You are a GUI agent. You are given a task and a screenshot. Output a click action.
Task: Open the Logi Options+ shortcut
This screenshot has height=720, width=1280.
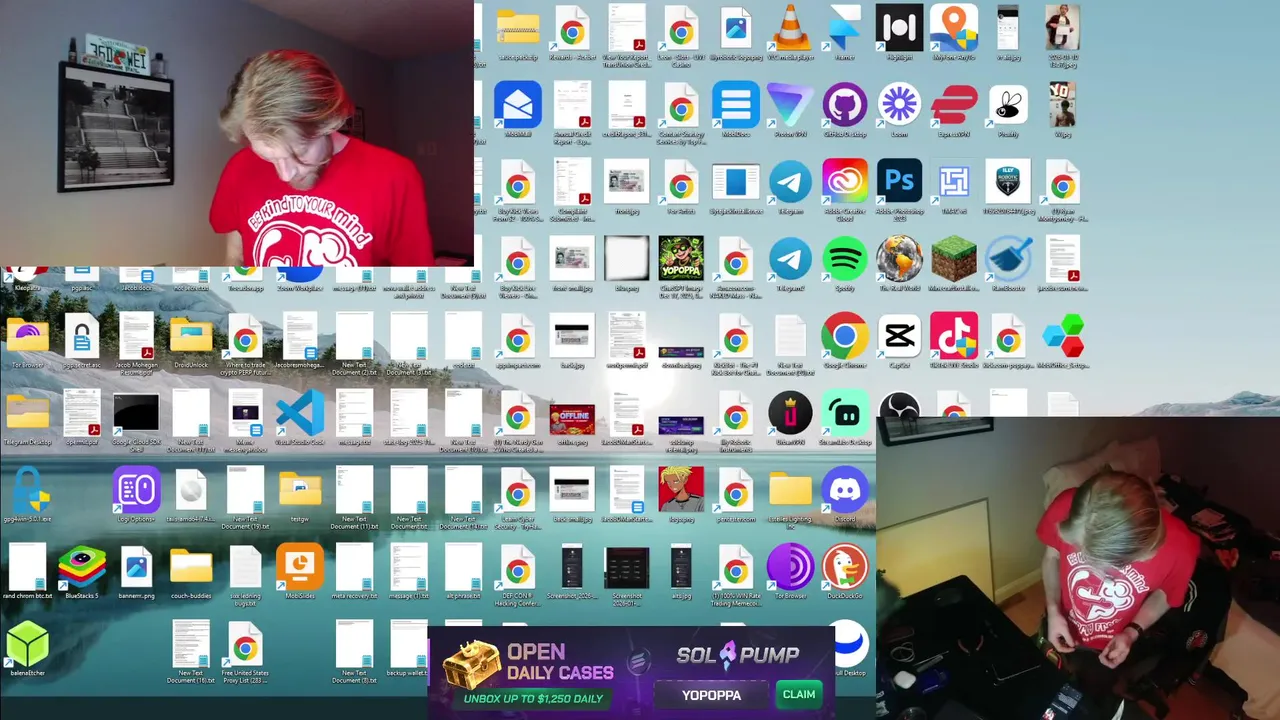coord(136,490)
